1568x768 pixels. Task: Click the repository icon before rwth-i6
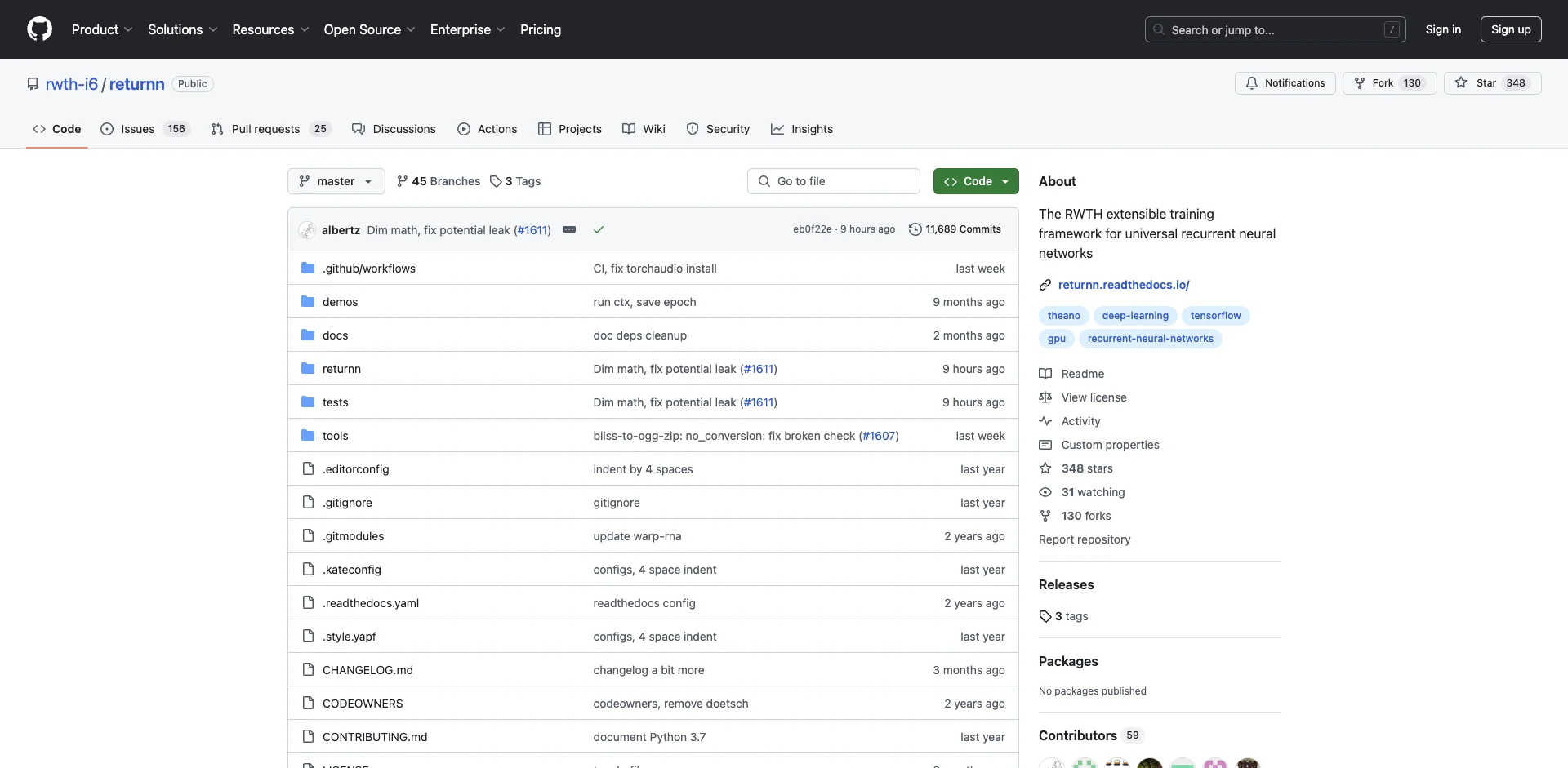(x=33, y=84)
